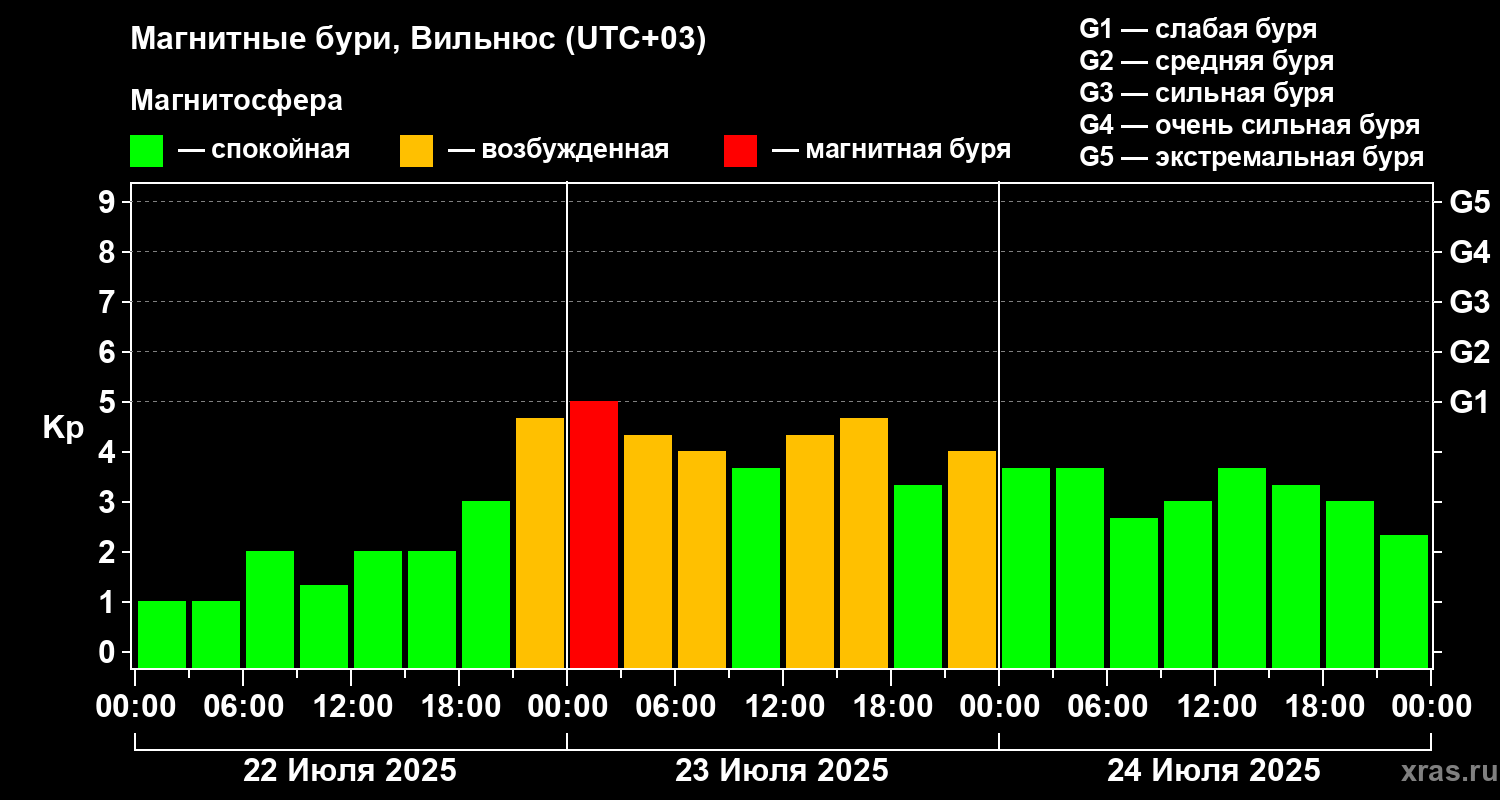Click the '— спокойная' legend label
Viewport: 1500px width, 800px height.
[x=264, y=150]
